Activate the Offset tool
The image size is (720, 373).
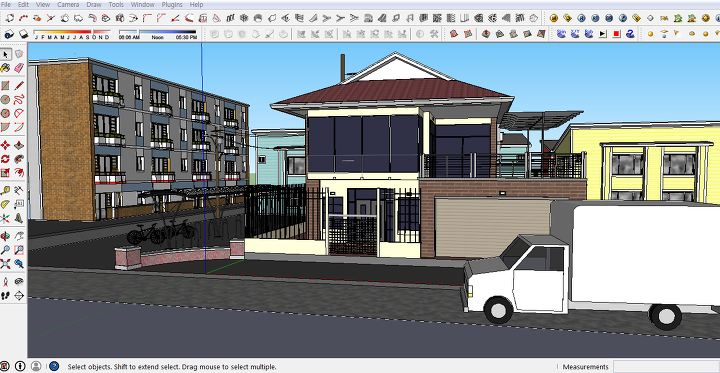(19, 173)
